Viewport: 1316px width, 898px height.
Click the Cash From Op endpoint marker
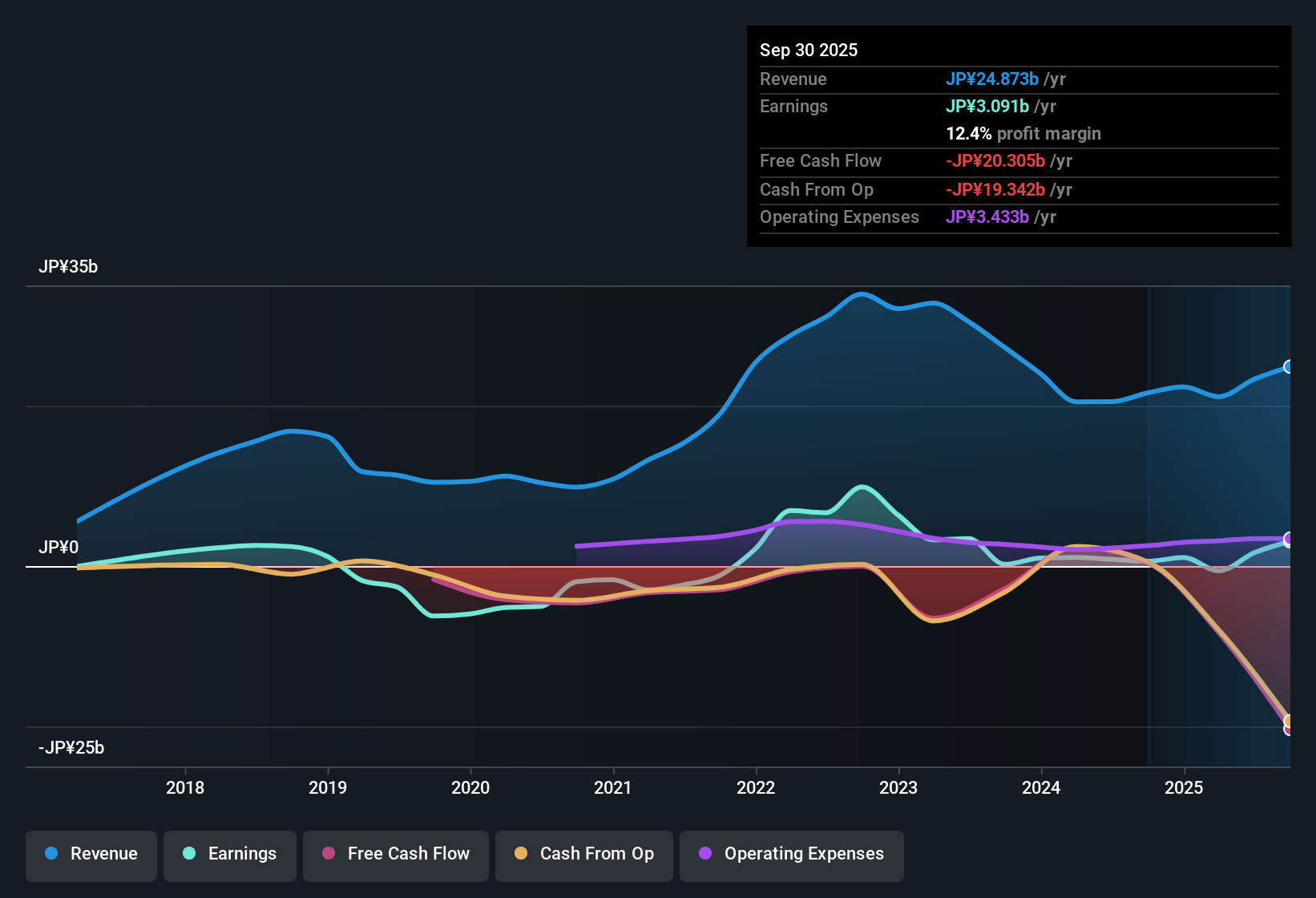(x=1290, y=722)
